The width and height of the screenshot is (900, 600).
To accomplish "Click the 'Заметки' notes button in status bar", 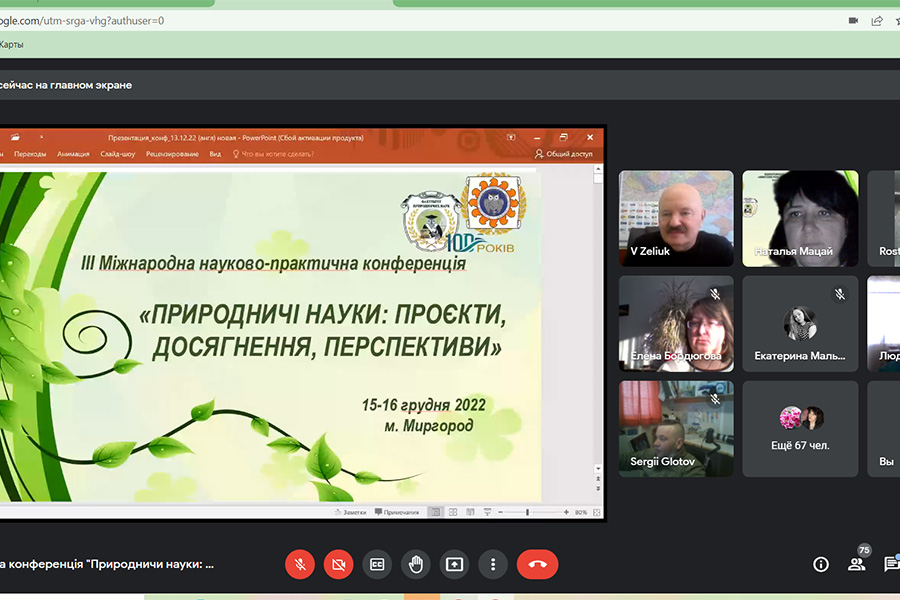I will [x=350, y=512].
